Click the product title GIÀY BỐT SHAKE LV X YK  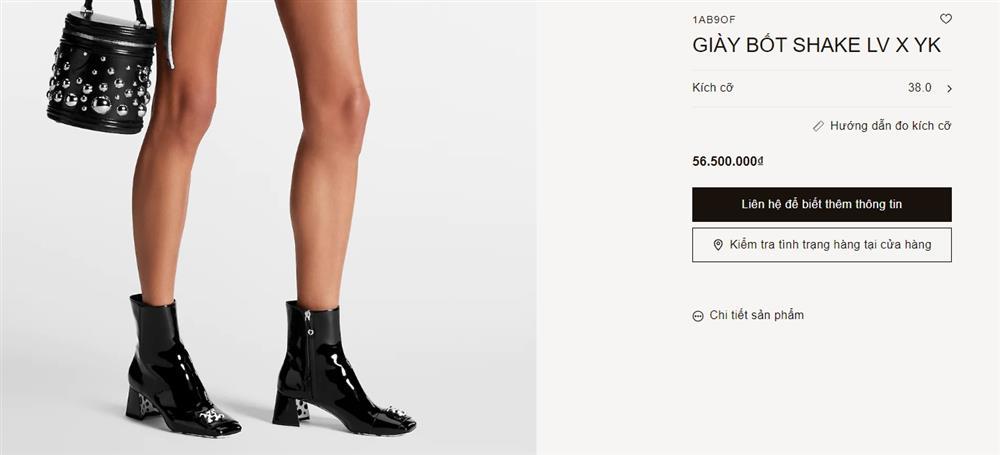[816, 45]
